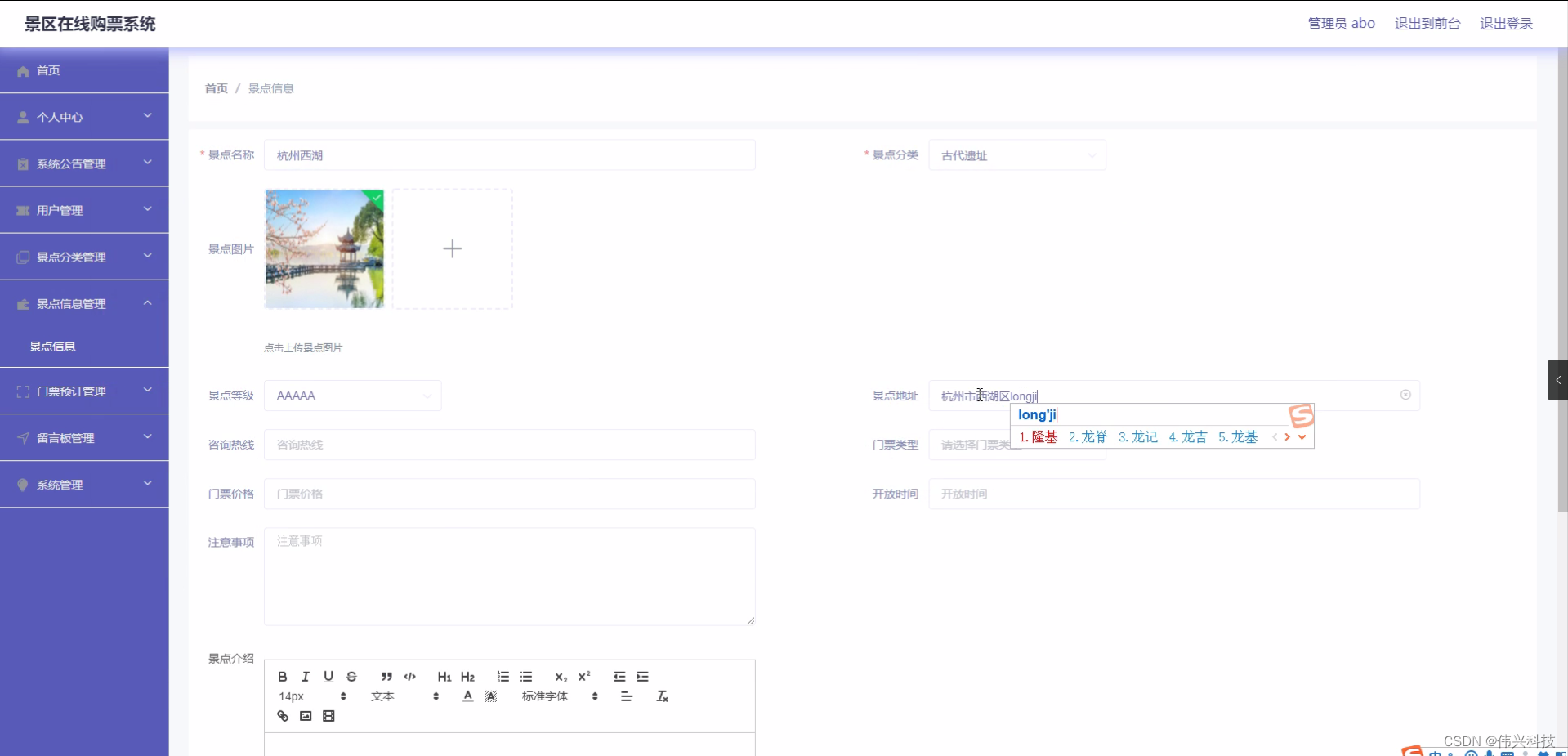The width and height of the screenshot is (1568, 756).
Task: Insert a blockquote in the editor
Action: click(386, 677)
